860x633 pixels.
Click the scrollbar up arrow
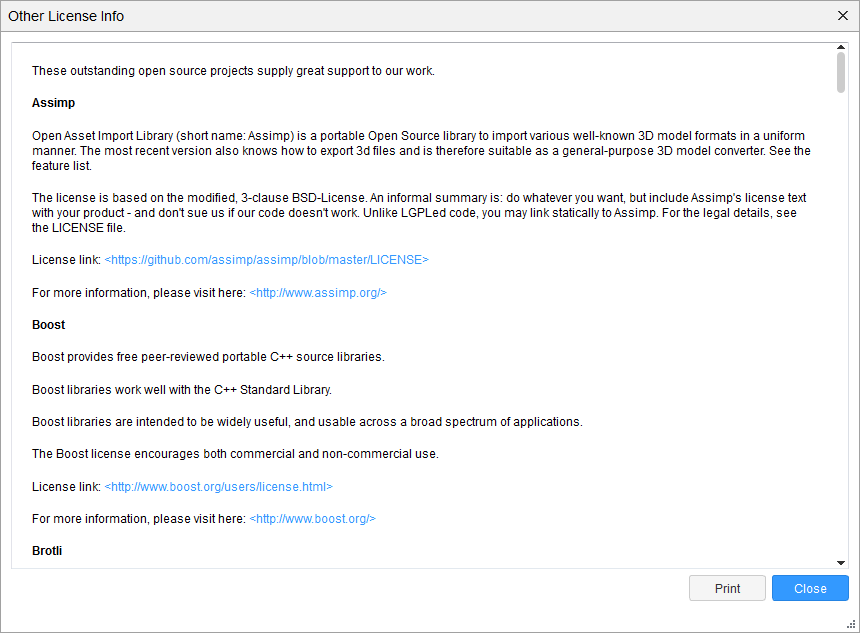coord(841,48)
